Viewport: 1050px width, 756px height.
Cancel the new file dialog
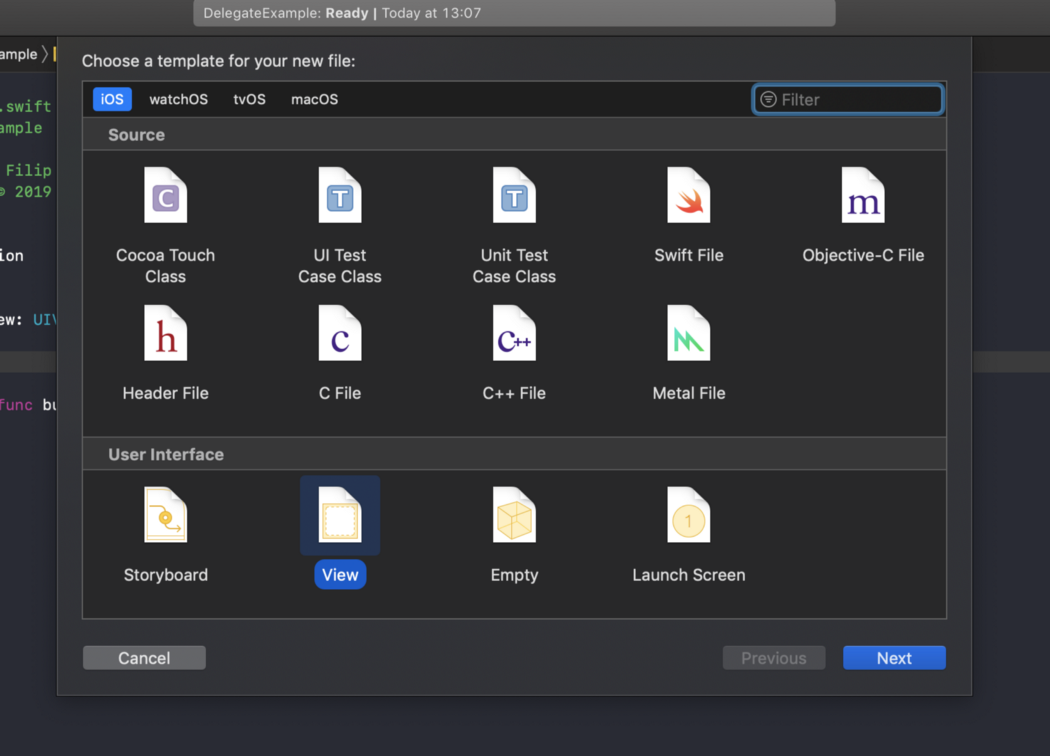[x=144, y=658]
